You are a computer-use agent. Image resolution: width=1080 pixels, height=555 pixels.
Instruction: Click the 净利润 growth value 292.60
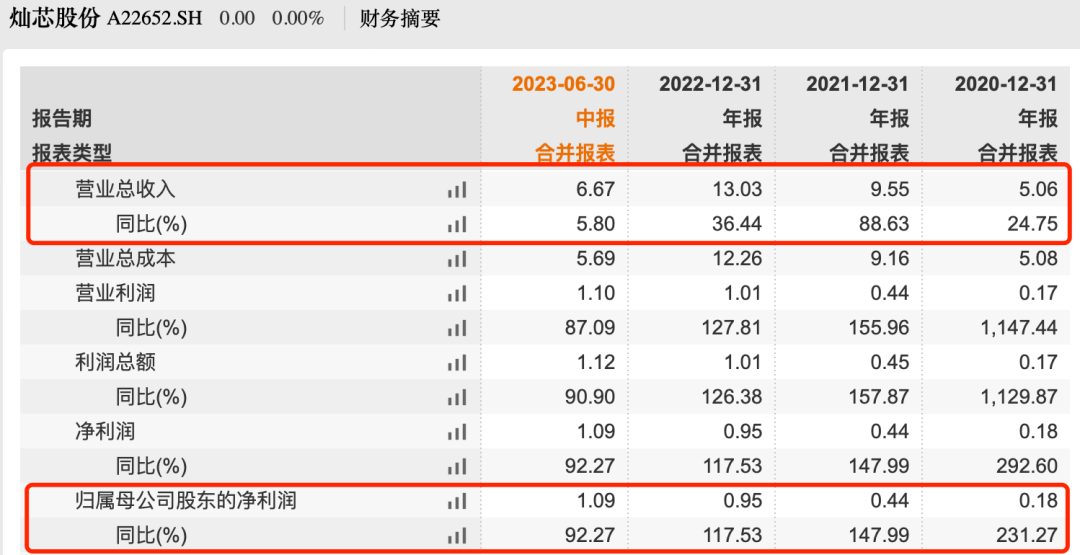(x=1027, y=466)
